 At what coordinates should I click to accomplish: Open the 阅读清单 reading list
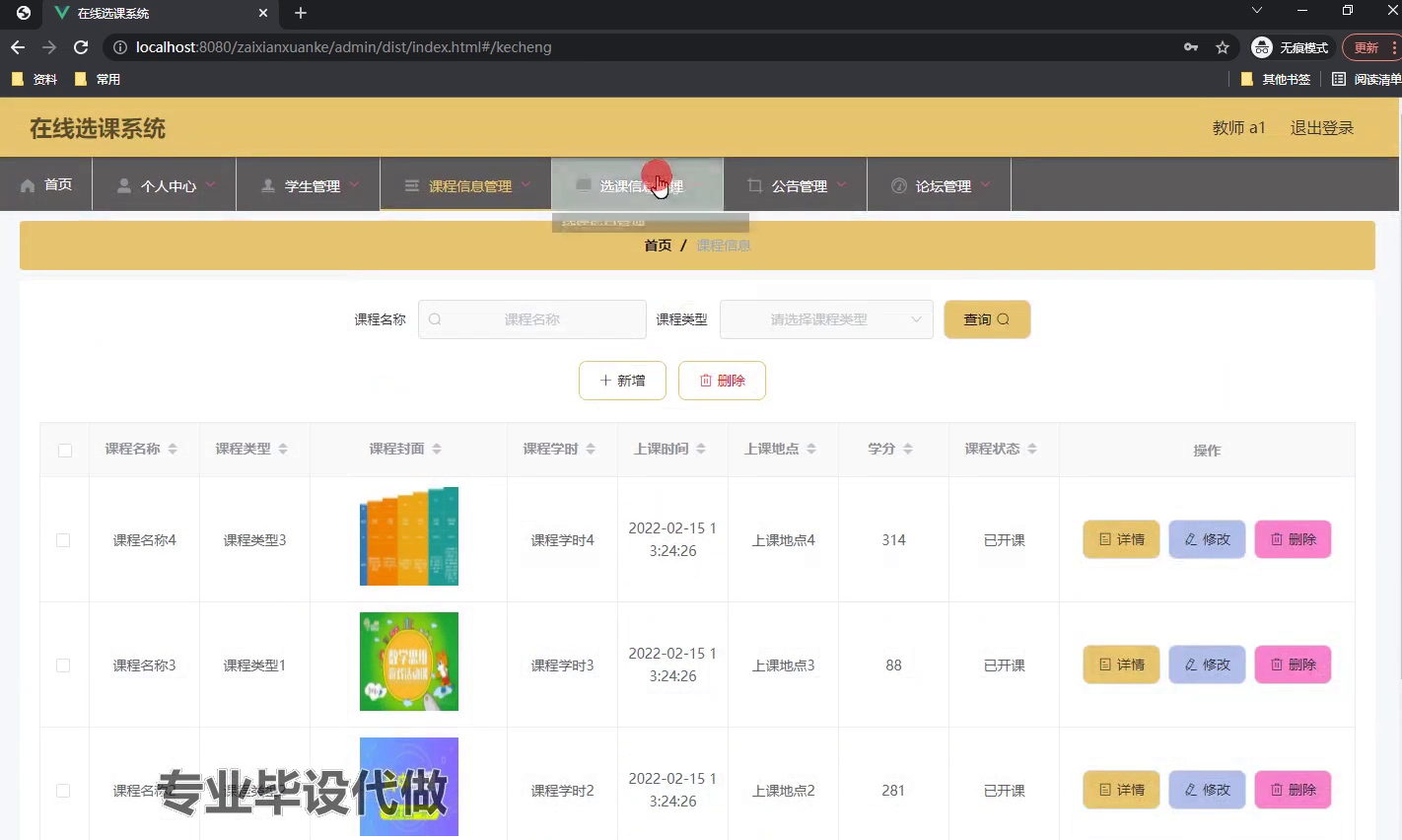point(1367,79)
